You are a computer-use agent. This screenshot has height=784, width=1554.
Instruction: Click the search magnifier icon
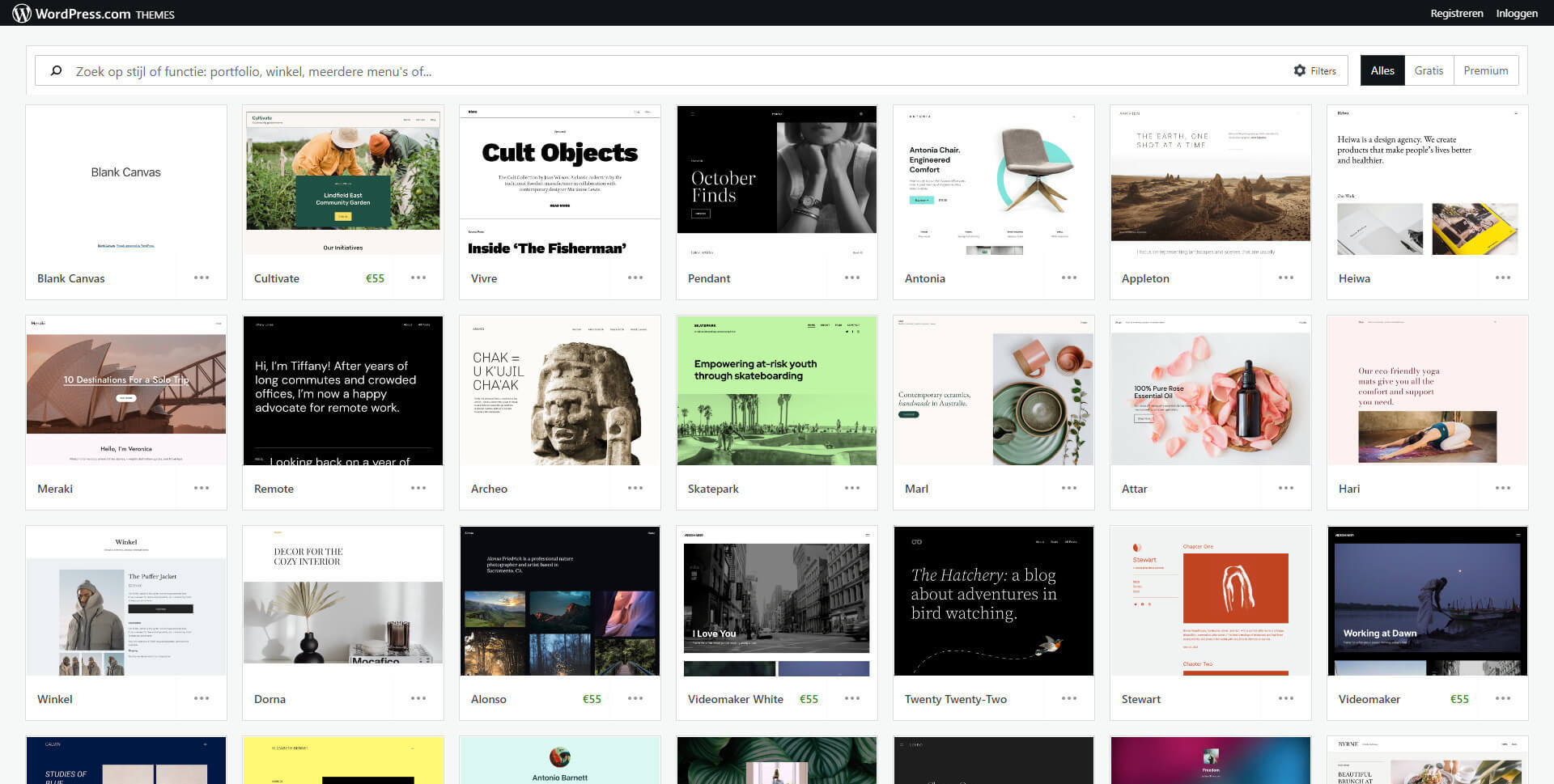click(55, 70)
